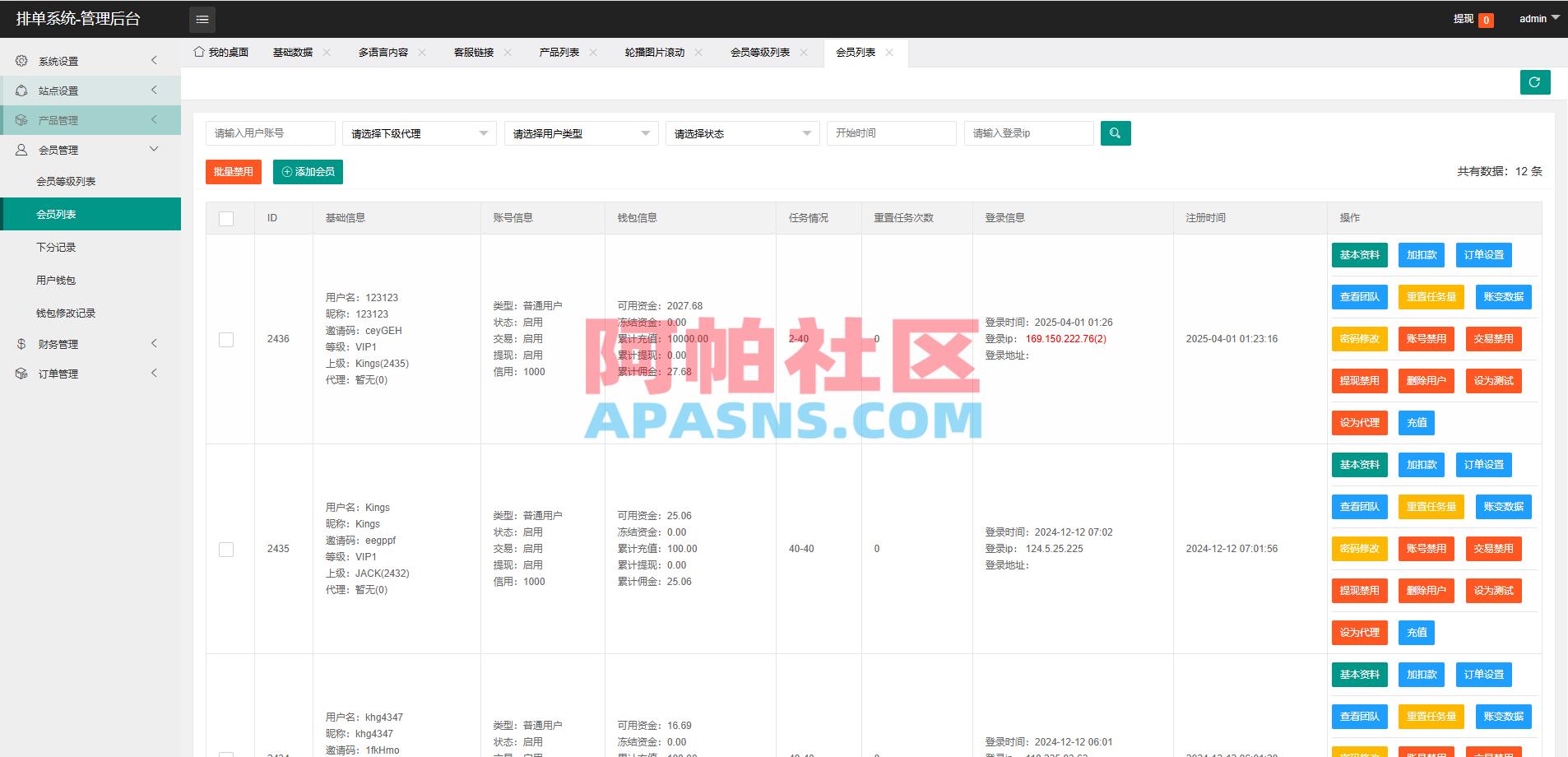1568x757 pixels.
Task: Click the refresh icon above the table
Action: [1535, 82]
